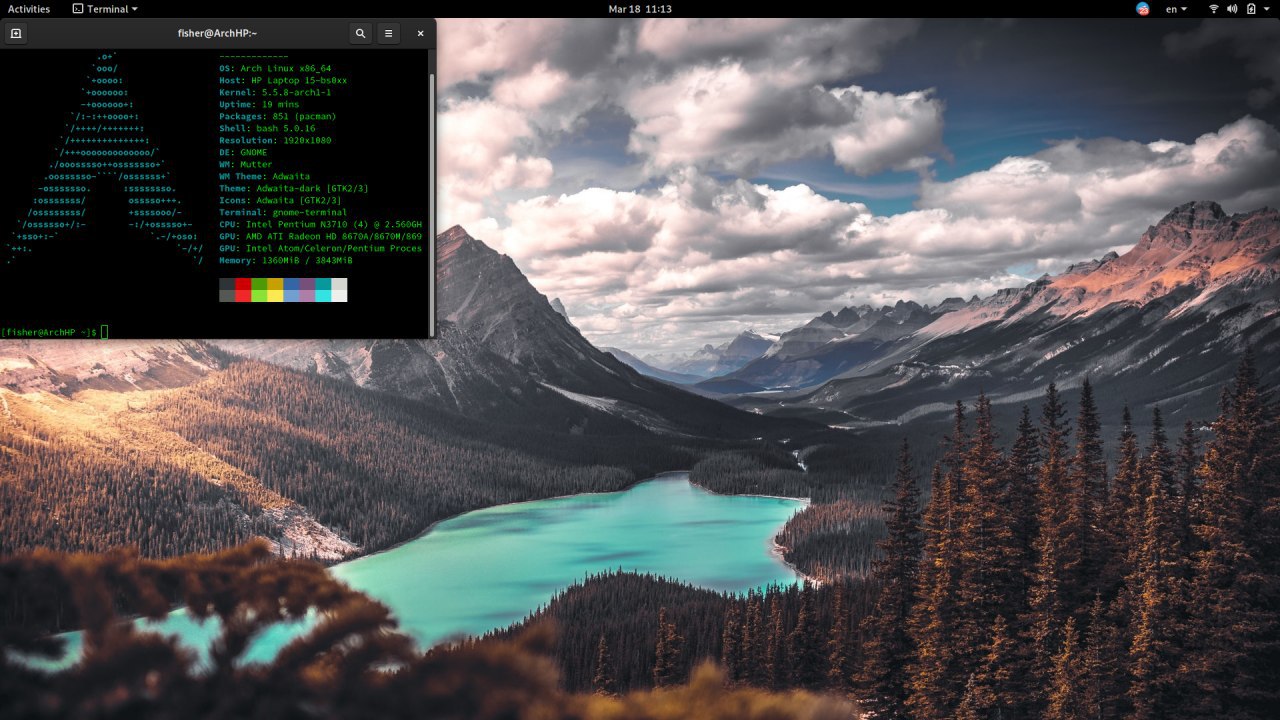Open a new terminal tab
The height and width of the screenshot is (720, 1280).
click(x=15, y=33)
